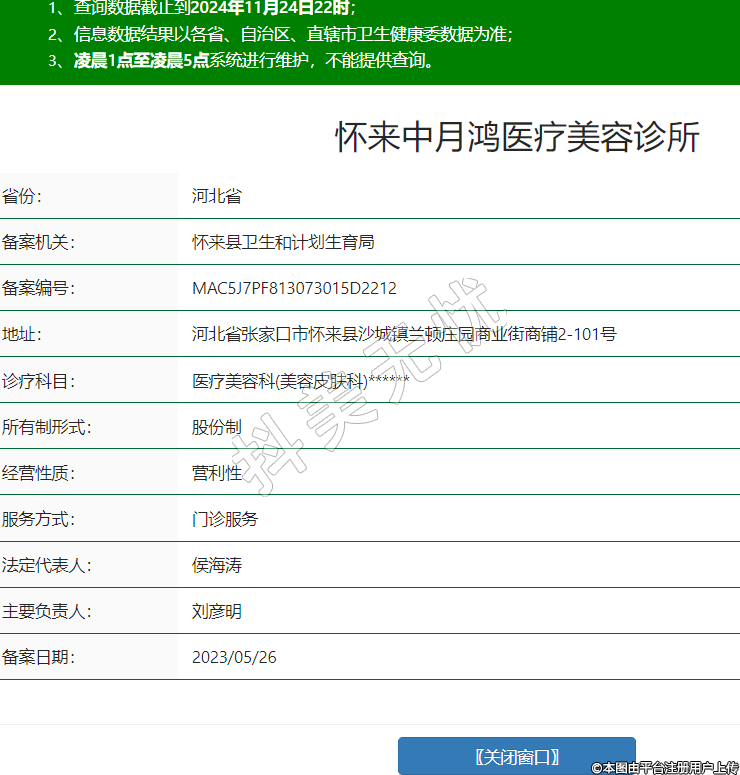Click the 〖关闭窗口〗 button
Image resolution: width=740 pixels, height=775 pixels.
(x=516, y=756)
